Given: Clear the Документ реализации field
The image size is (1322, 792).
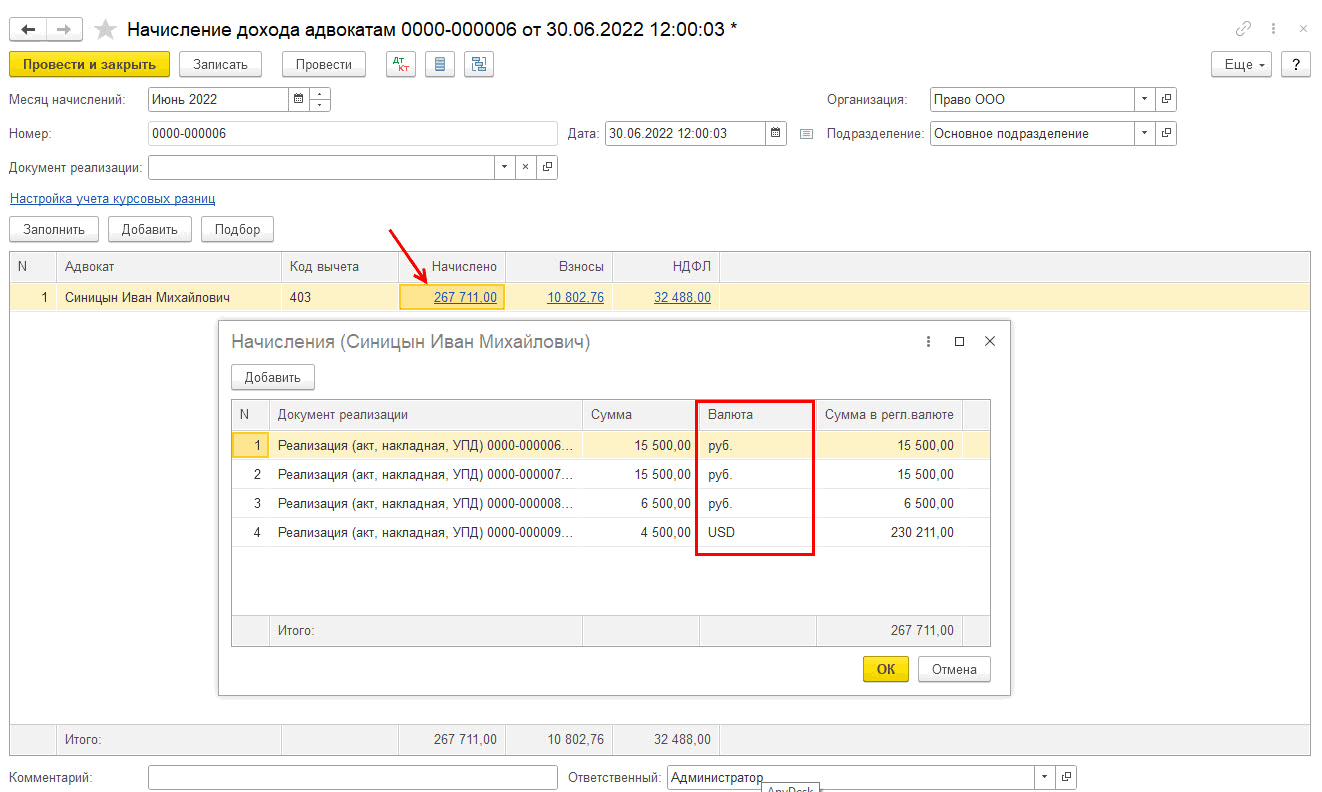Looking at the screenshot, I should click(526, 168).
